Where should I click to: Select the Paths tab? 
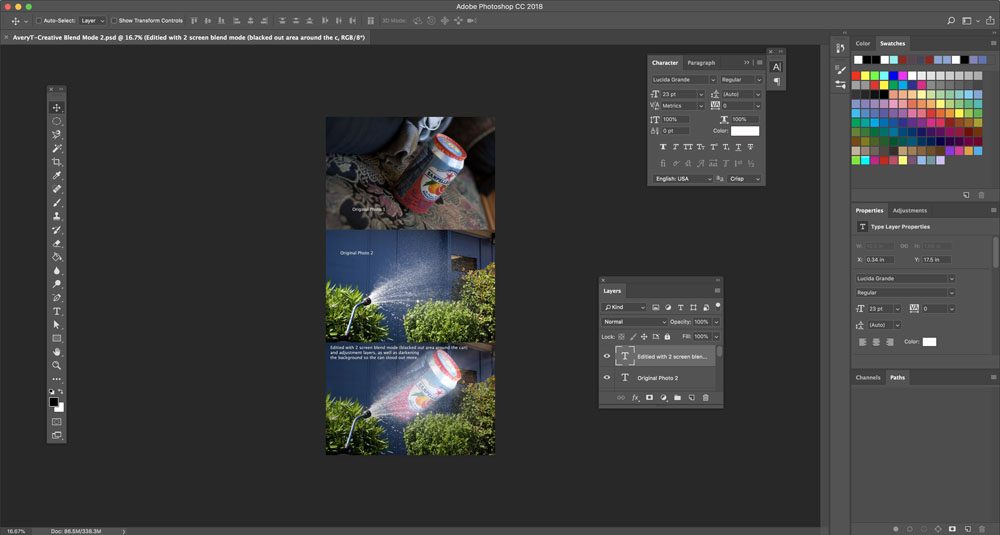897,377
